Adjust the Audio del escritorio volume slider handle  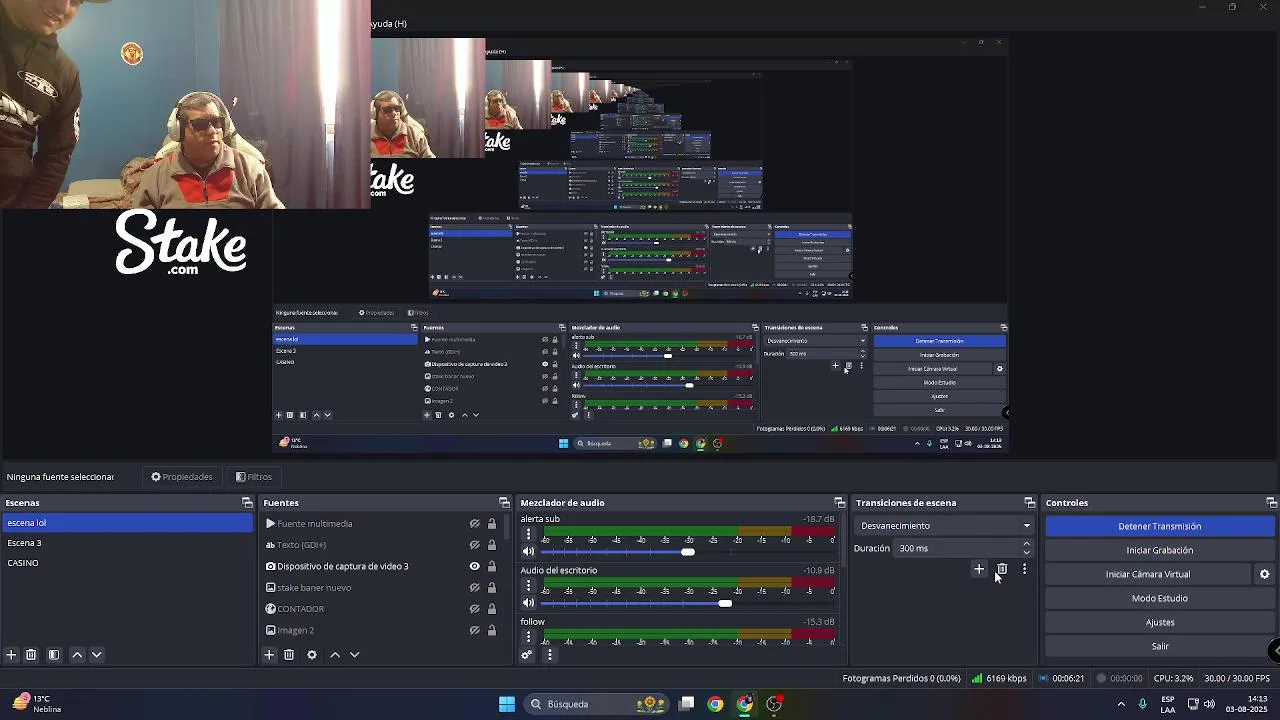[x=725, y=603]
